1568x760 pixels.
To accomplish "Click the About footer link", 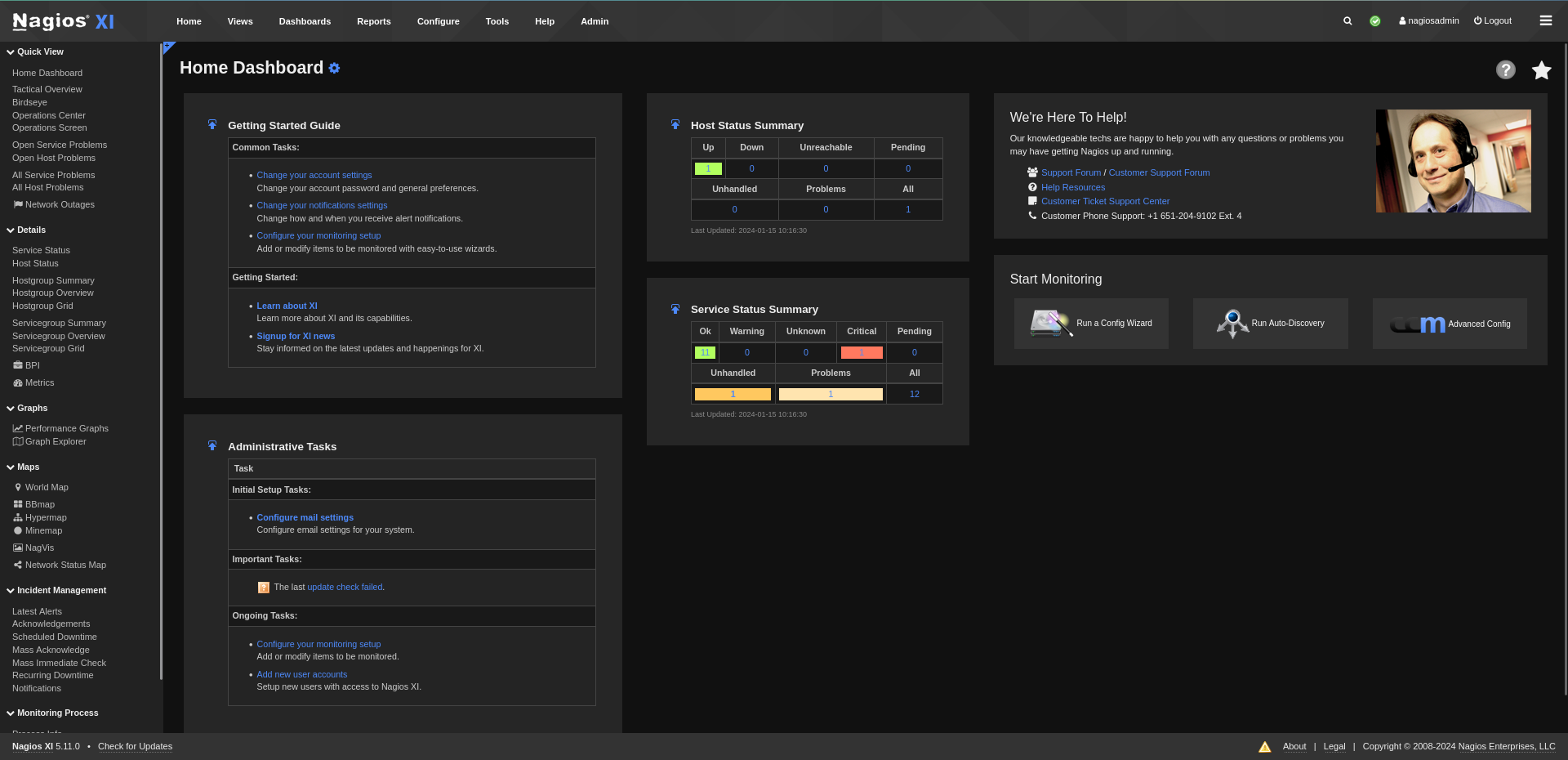I will click(x=1294, y=747).
